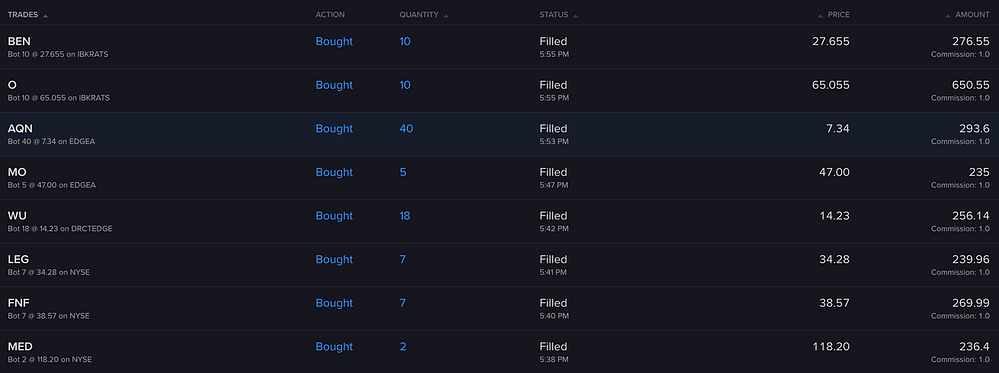Open the LEG trade details

coord(500,265)
